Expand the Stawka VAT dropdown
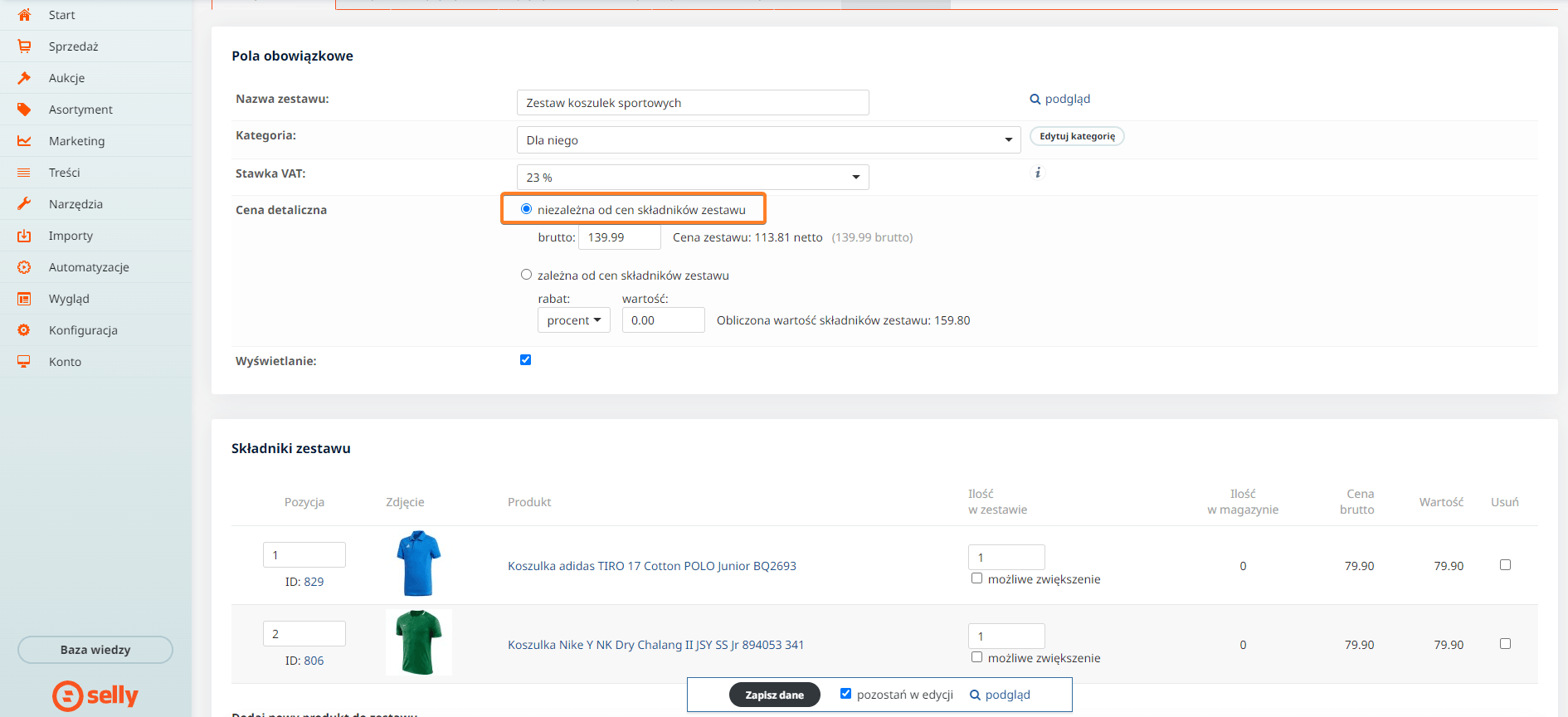The width and height of the screenshot is (1568, 717). pos(693,178)
